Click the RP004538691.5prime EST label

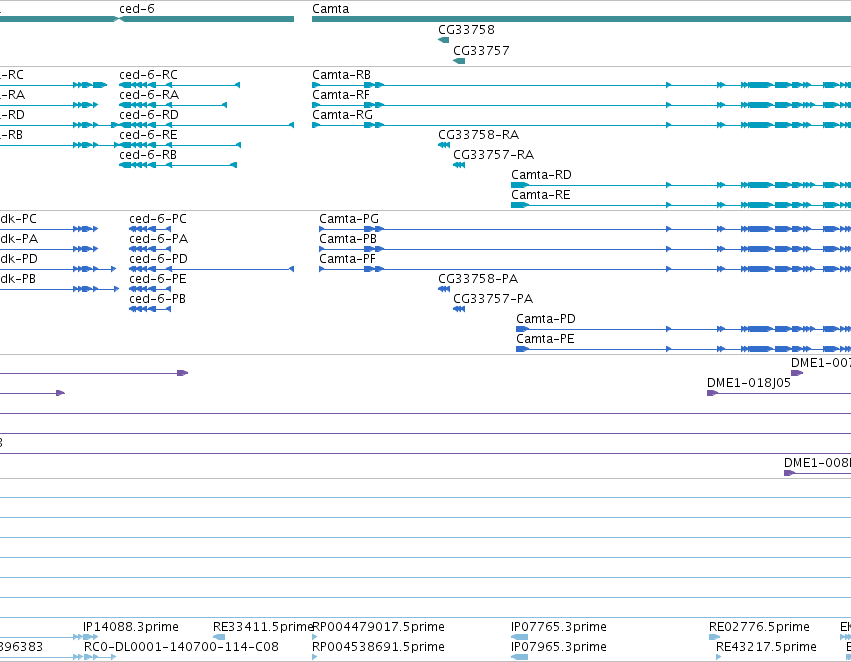[x=378, y=647]
